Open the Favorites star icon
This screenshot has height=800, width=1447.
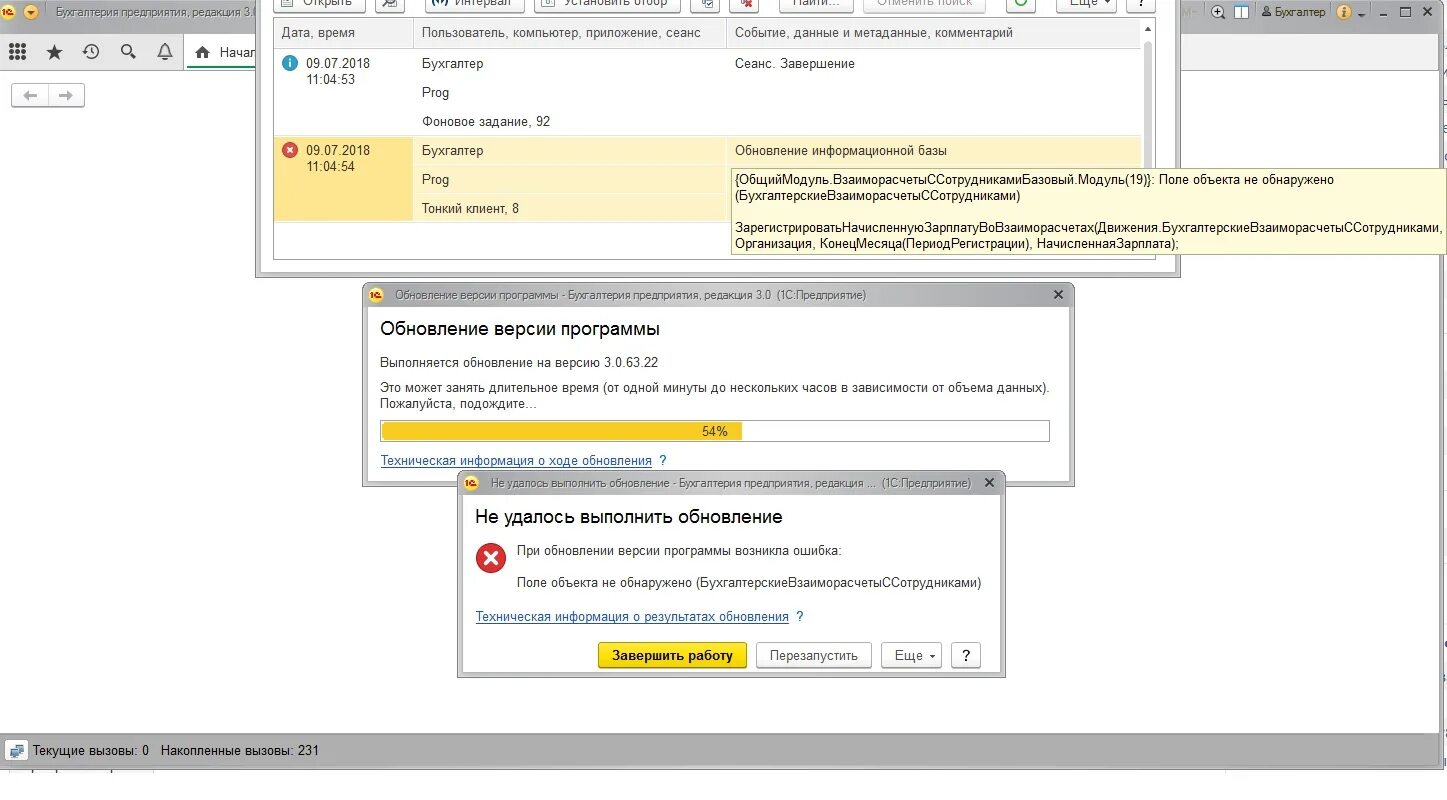tap(54, 52)
